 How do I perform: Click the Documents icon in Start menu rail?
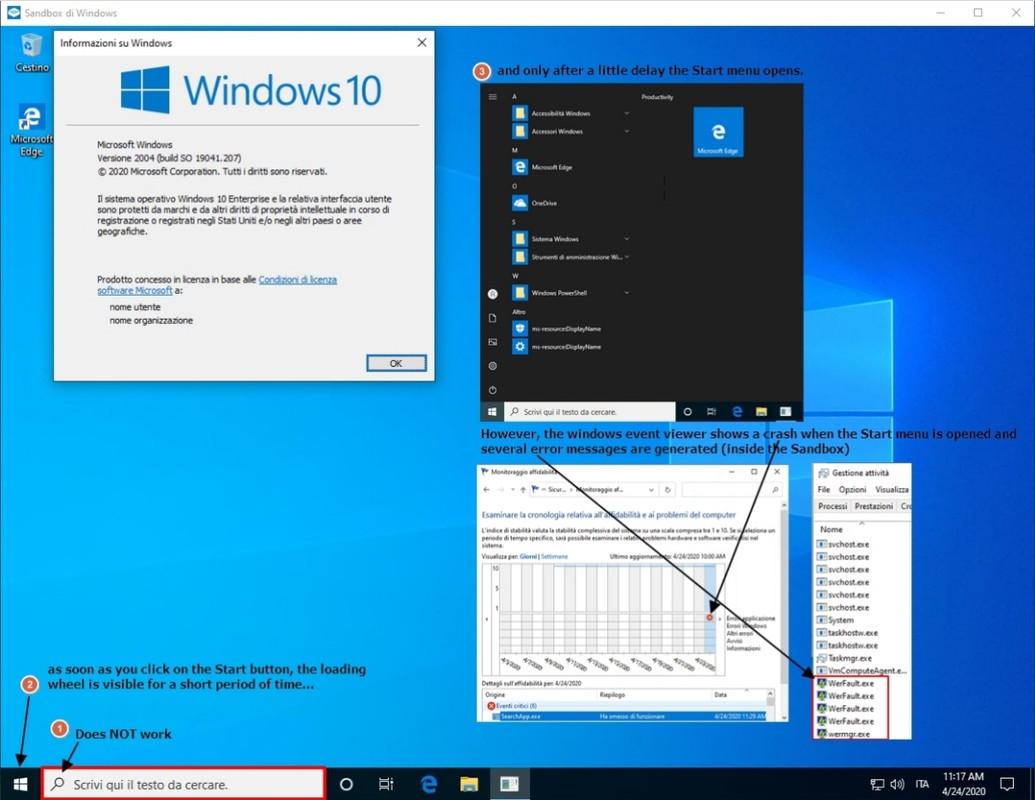click(492, 318)
